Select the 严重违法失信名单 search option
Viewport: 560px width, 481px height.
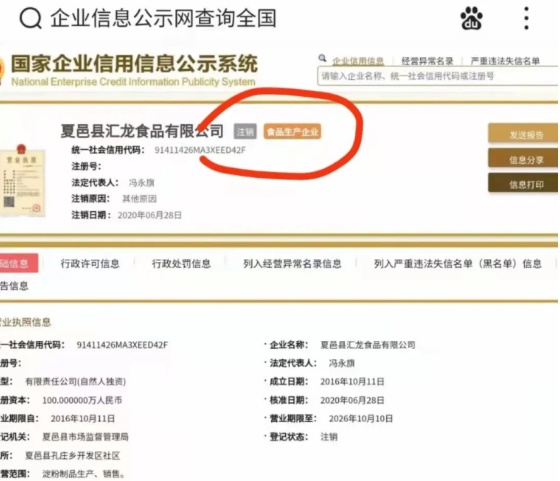tap(505, 61)
